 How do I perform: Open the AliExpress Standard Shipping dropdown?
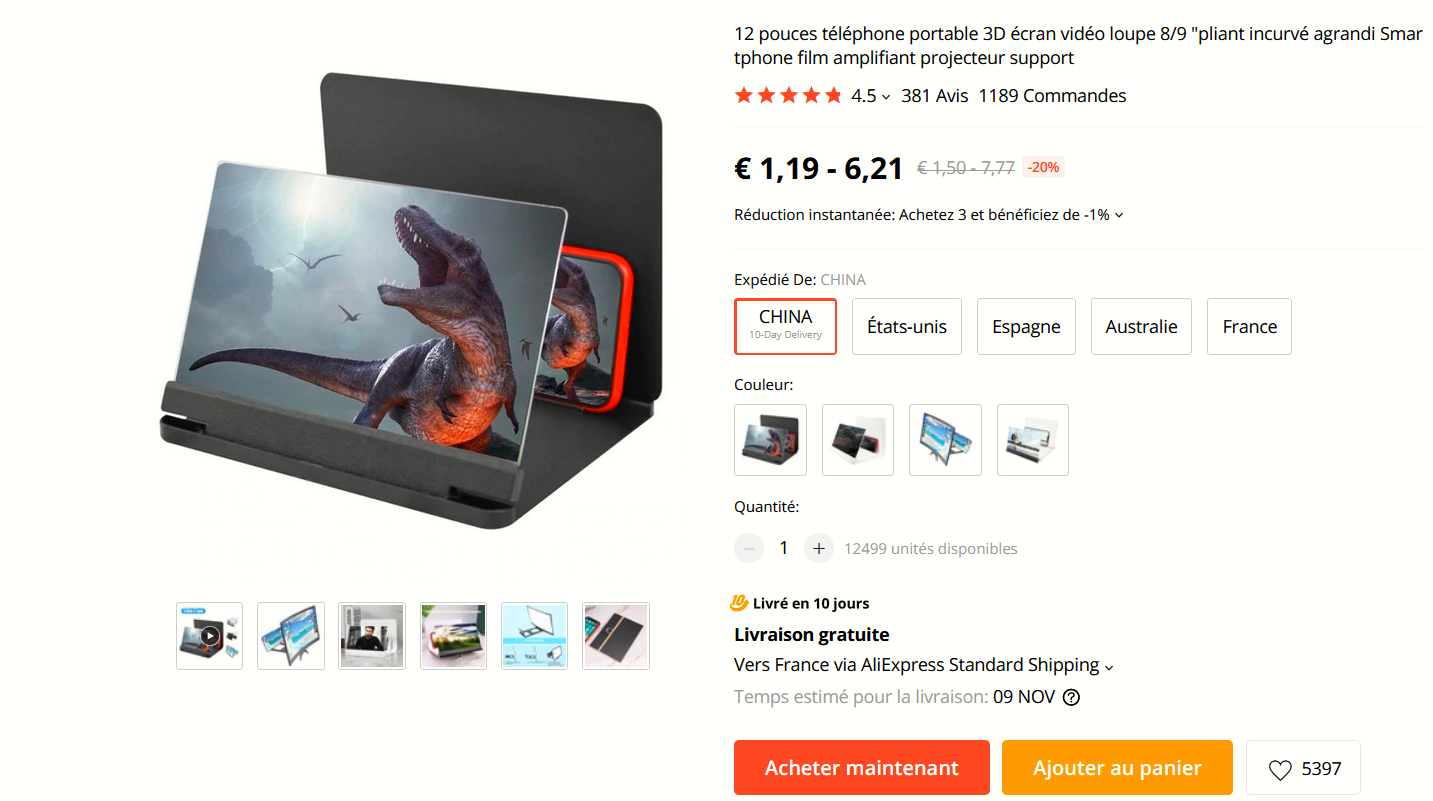(1109, 666)
